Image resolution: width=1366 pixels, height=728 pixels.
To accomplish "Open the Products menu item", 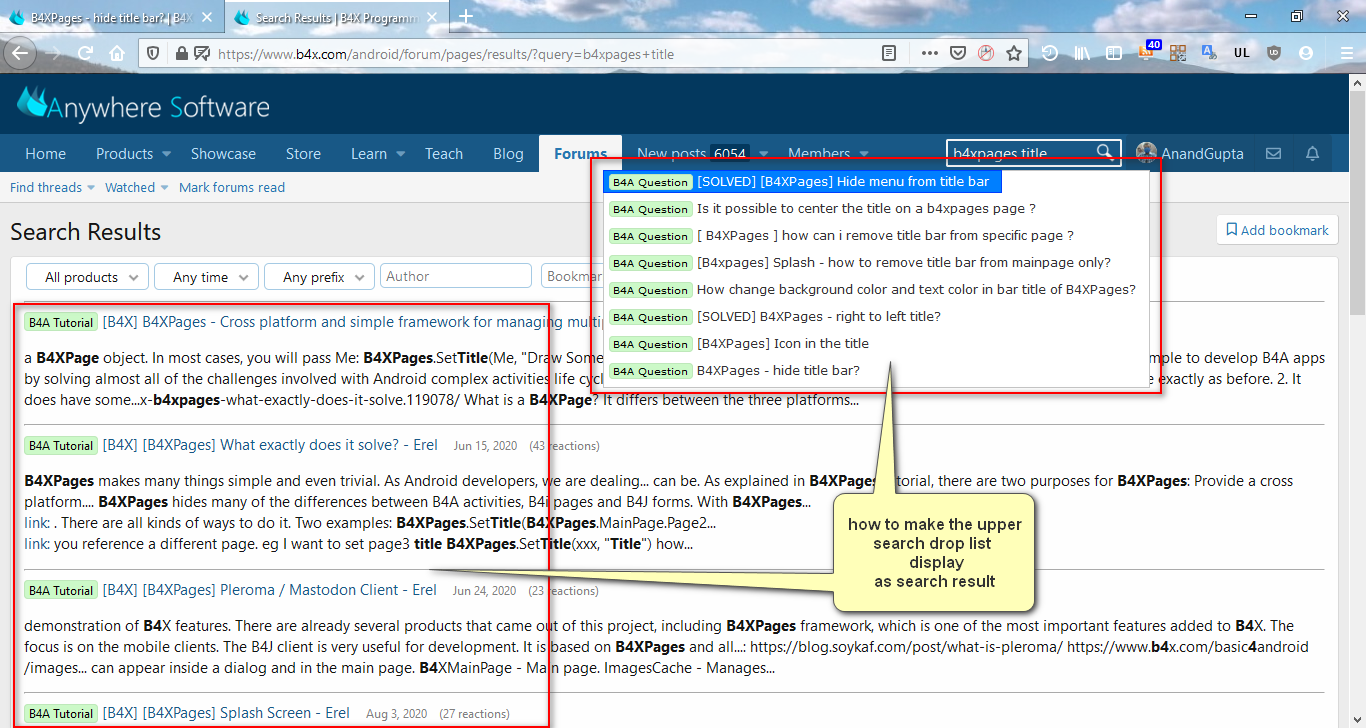I will (x=124, y=154).
